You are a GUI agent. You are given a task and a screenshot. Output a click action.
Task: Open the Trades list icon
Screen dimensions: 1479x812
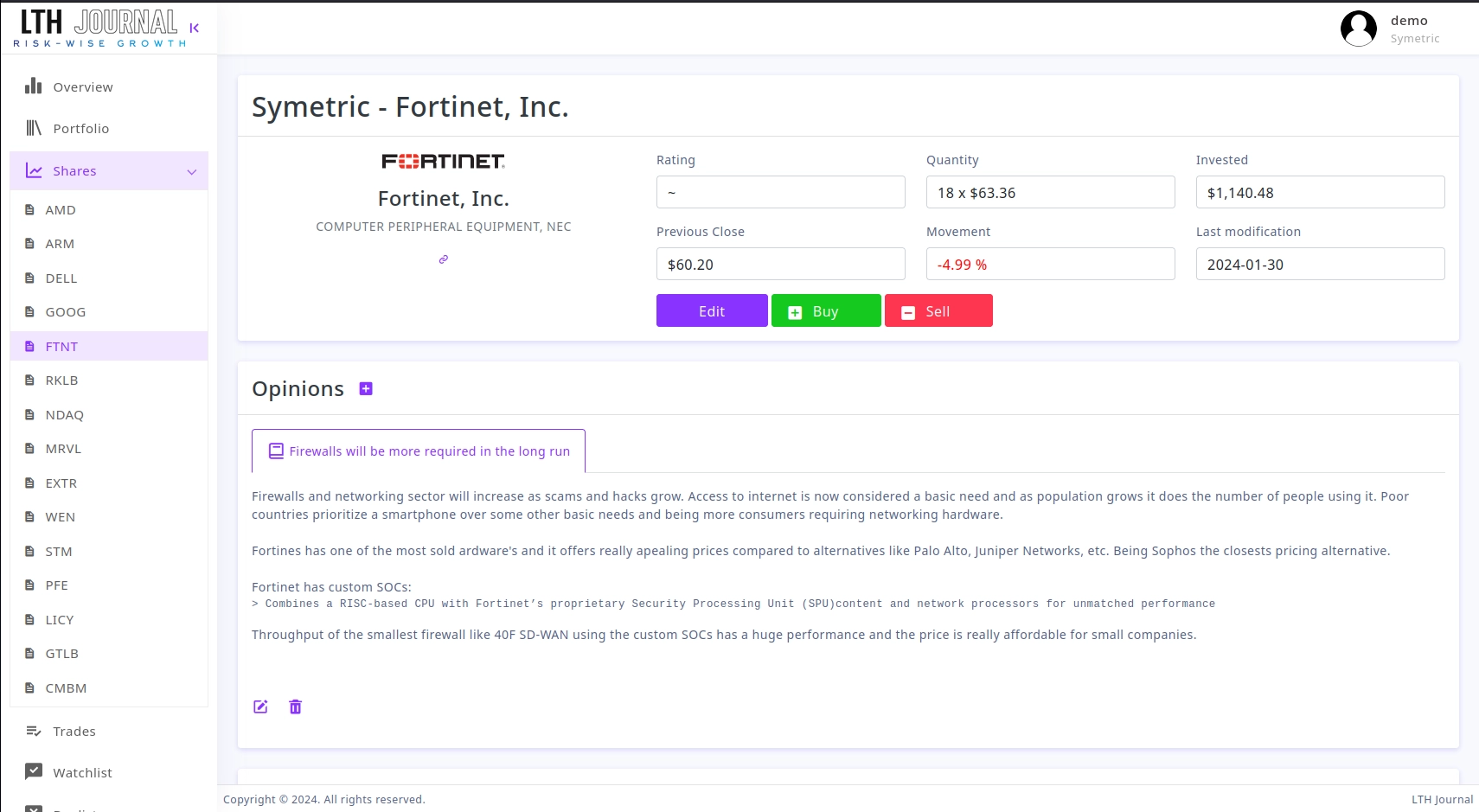point(34,731)
